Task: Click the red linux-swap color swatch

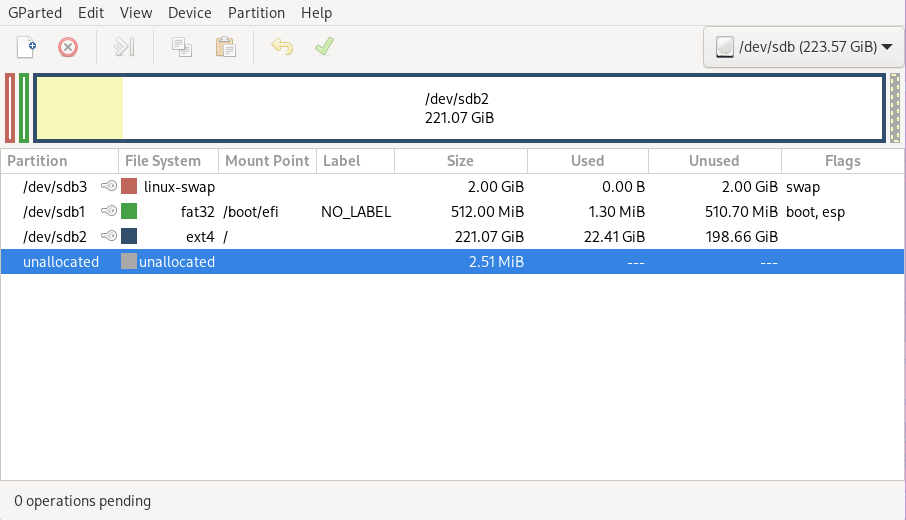Action: click(x=129, y=186)
